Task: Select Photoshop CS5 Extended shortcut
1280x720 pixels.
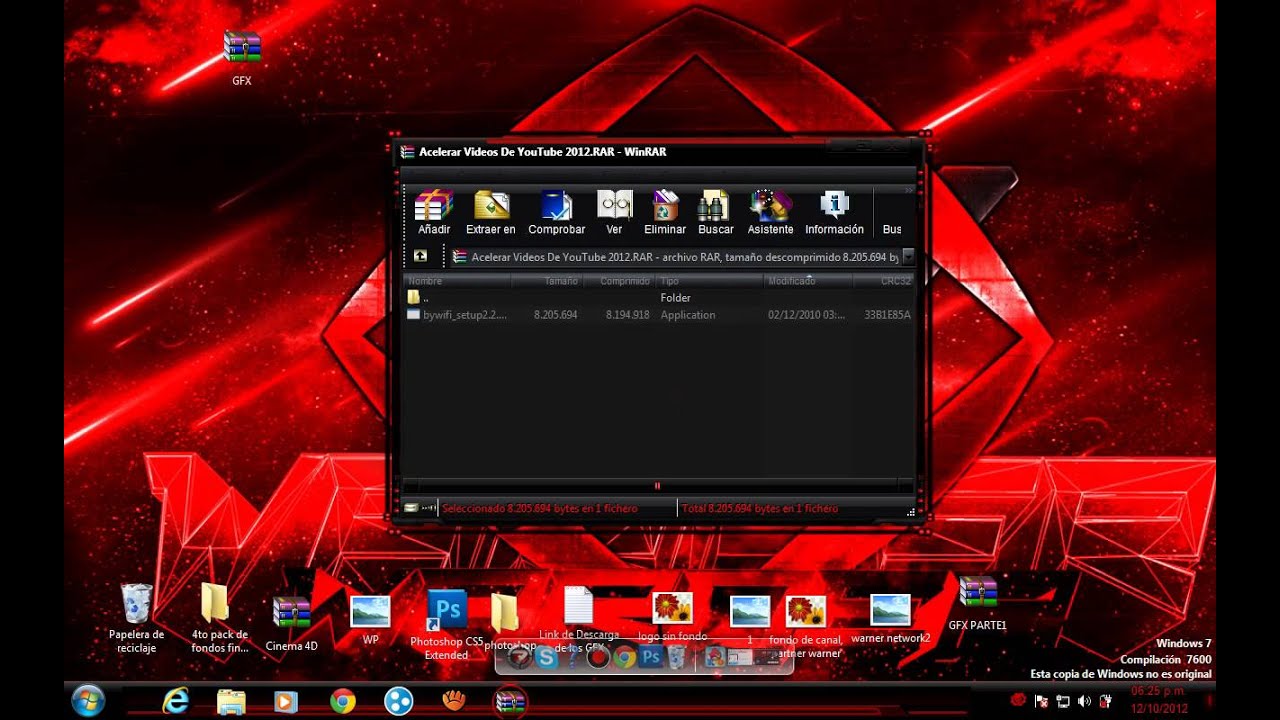Action: tap(447, 625)
